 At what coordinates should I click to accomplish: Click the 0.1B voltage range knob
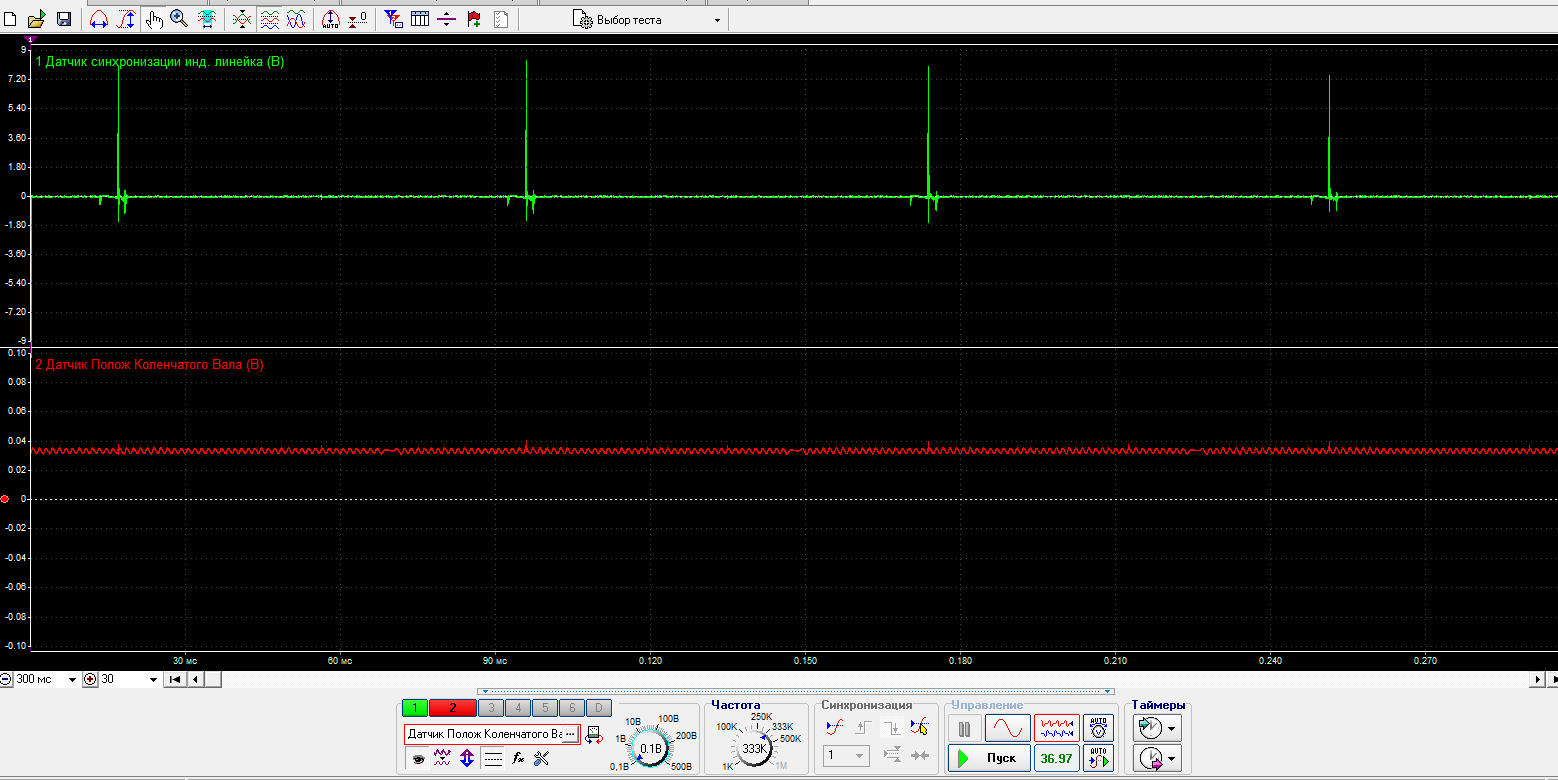click(651, 749)
